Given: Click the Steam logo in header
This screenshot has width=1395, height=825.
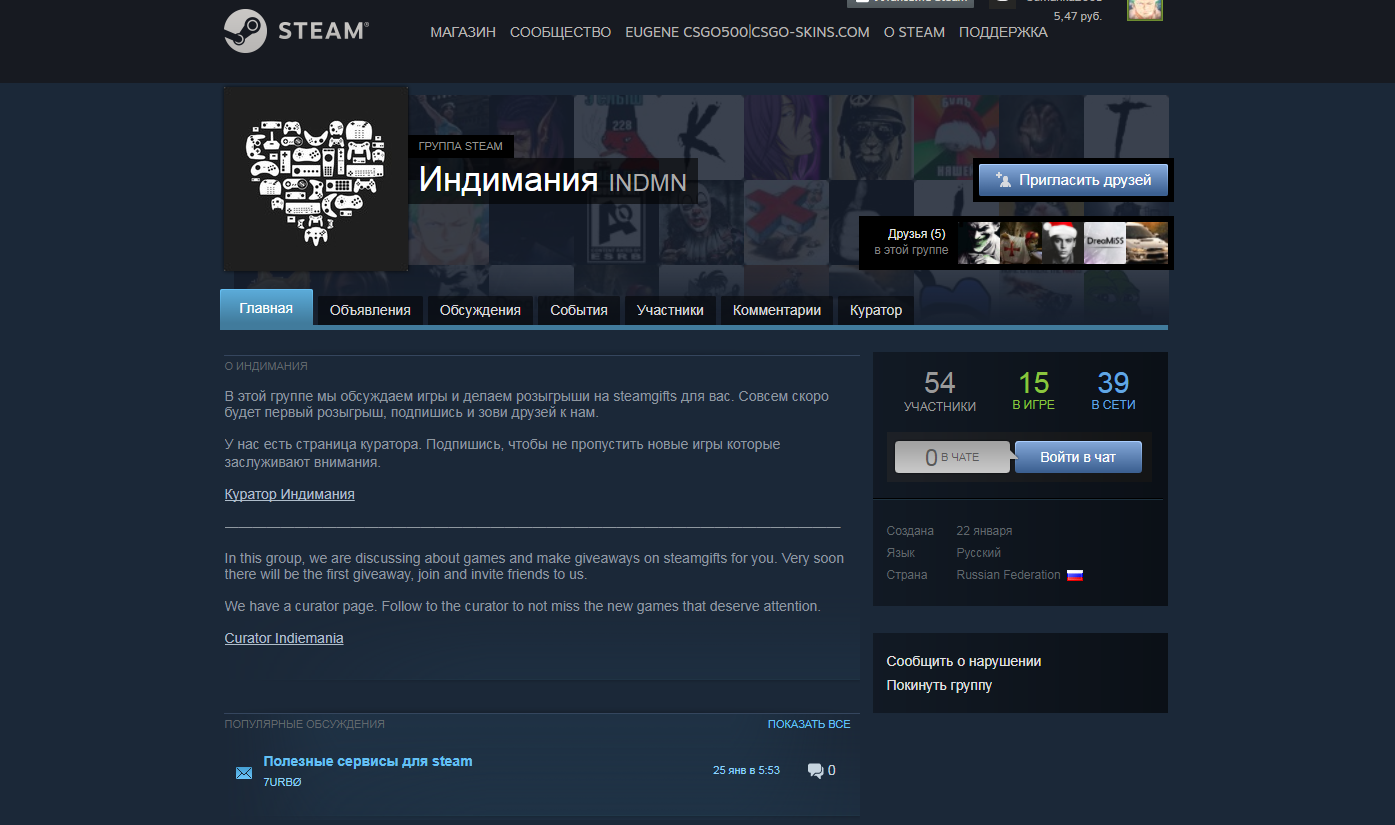Looking at the screenshot, I should point(296,31).
